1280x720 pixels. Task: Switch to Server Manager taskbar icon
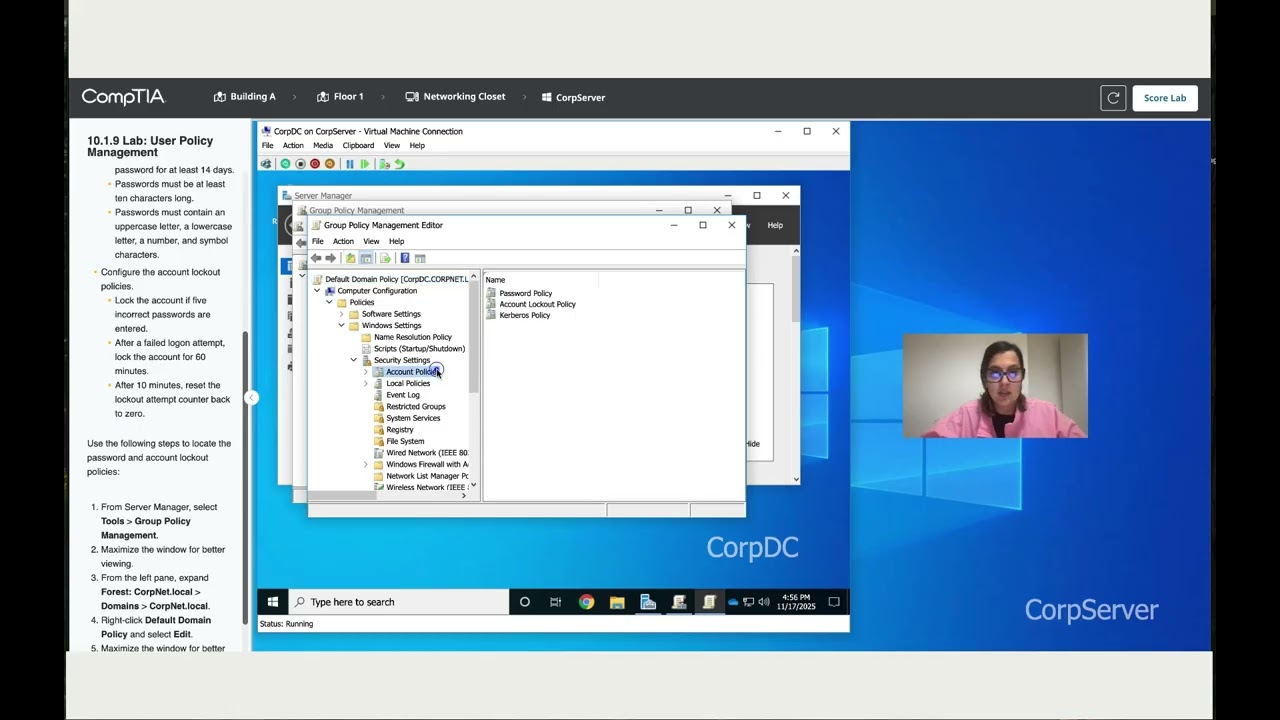point(648,602)
